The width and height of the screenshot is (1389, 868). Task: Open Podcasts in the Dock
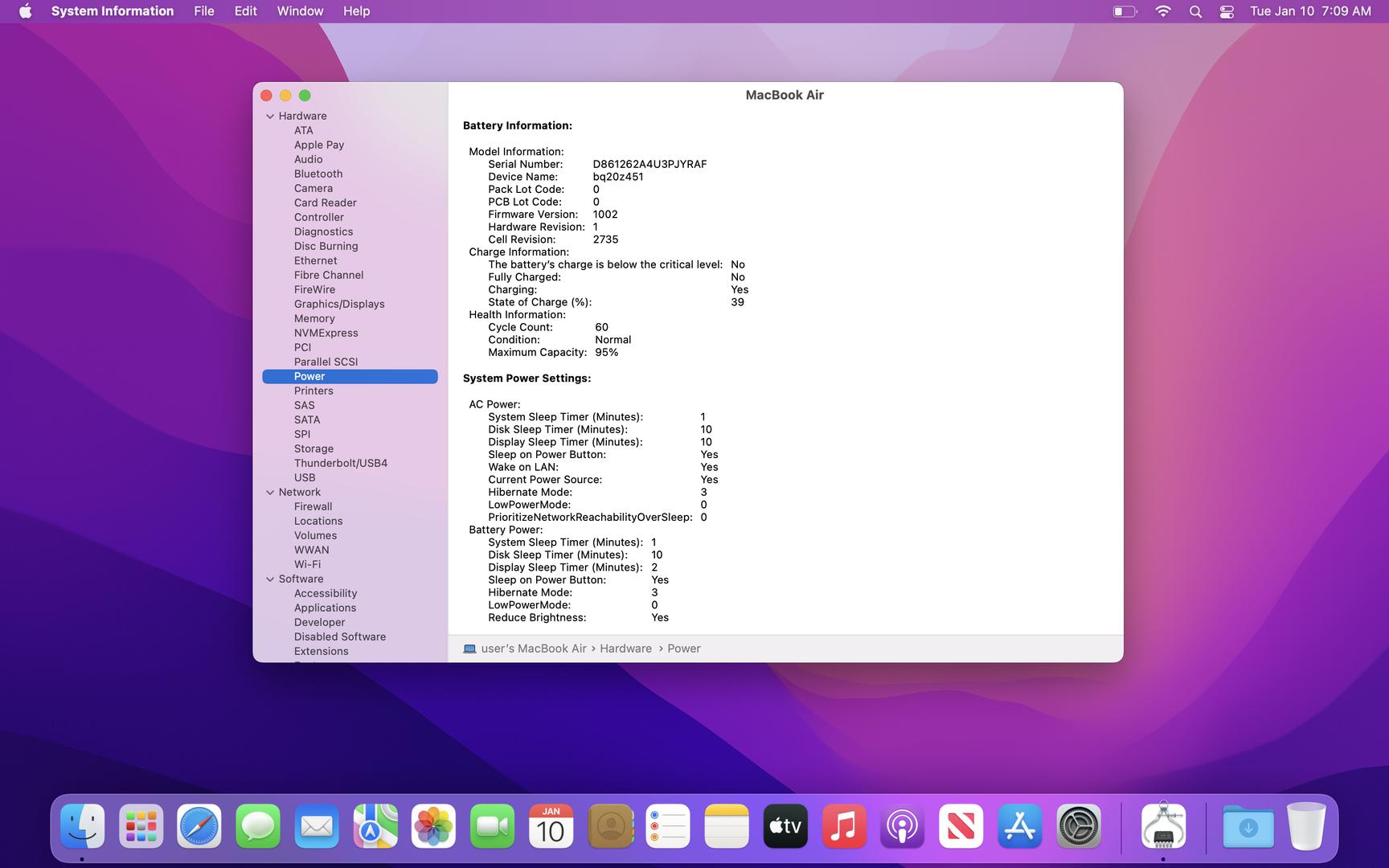[x=902, y=826]
